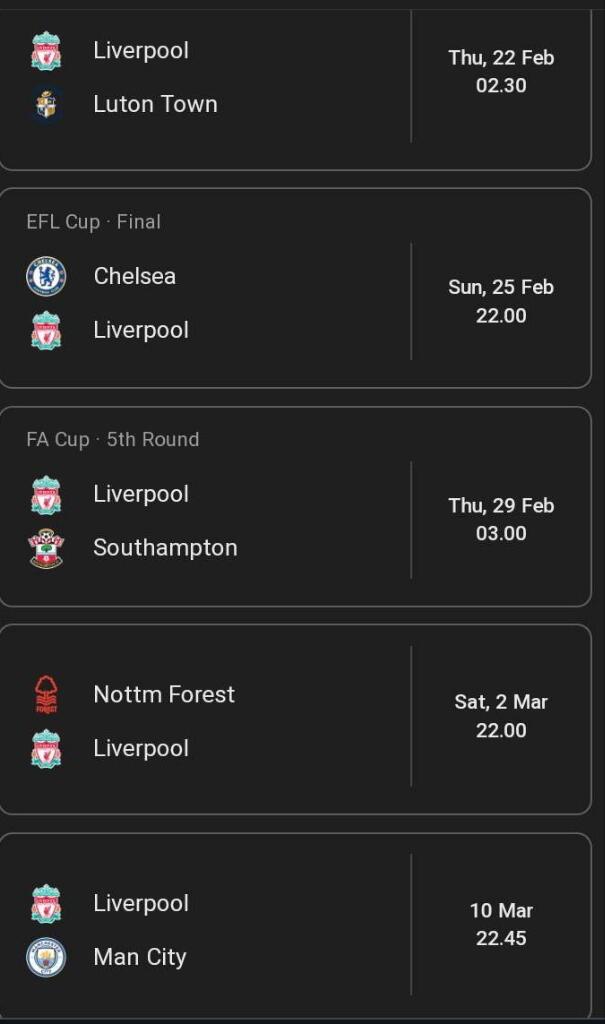Tap Liverpool crest in the Man City fixture
The image size is (605, 1024).
(46, 904)
